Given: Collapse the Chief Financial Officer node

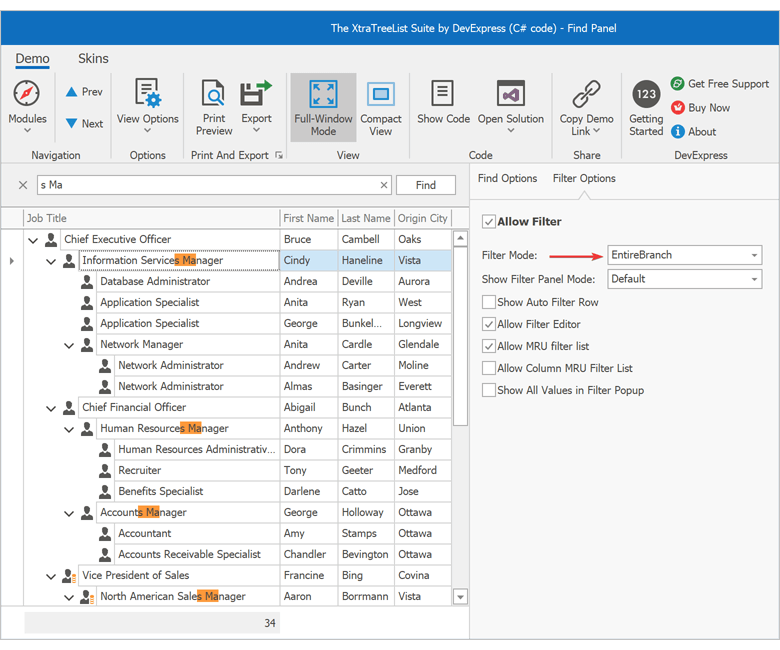Looking at the screenshot, I should [x=52, y=408].
